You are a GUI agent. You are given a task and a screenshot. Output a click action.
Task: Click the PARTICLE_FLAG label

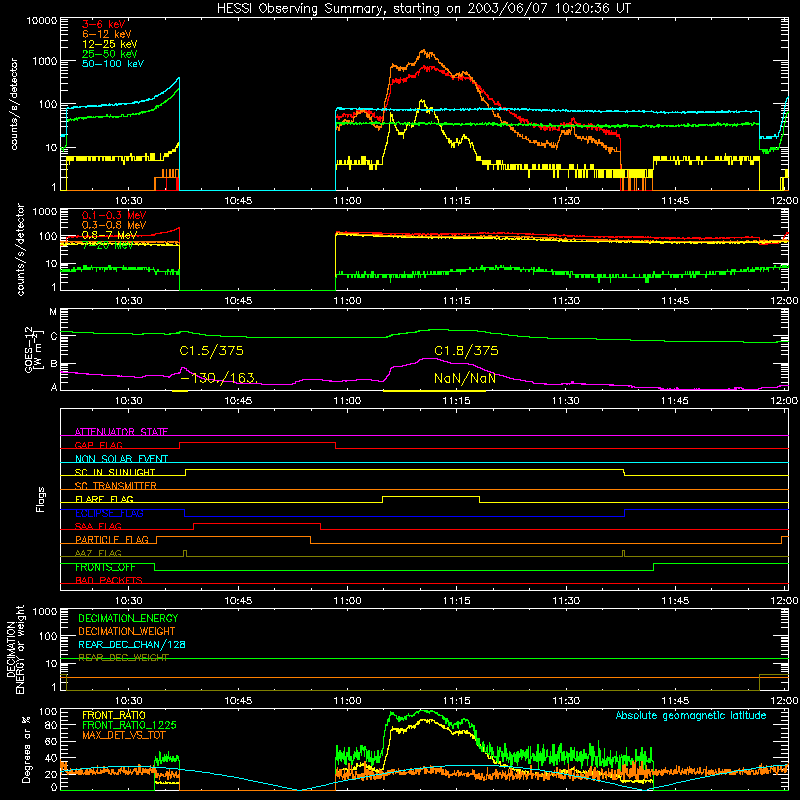point(112,539)
